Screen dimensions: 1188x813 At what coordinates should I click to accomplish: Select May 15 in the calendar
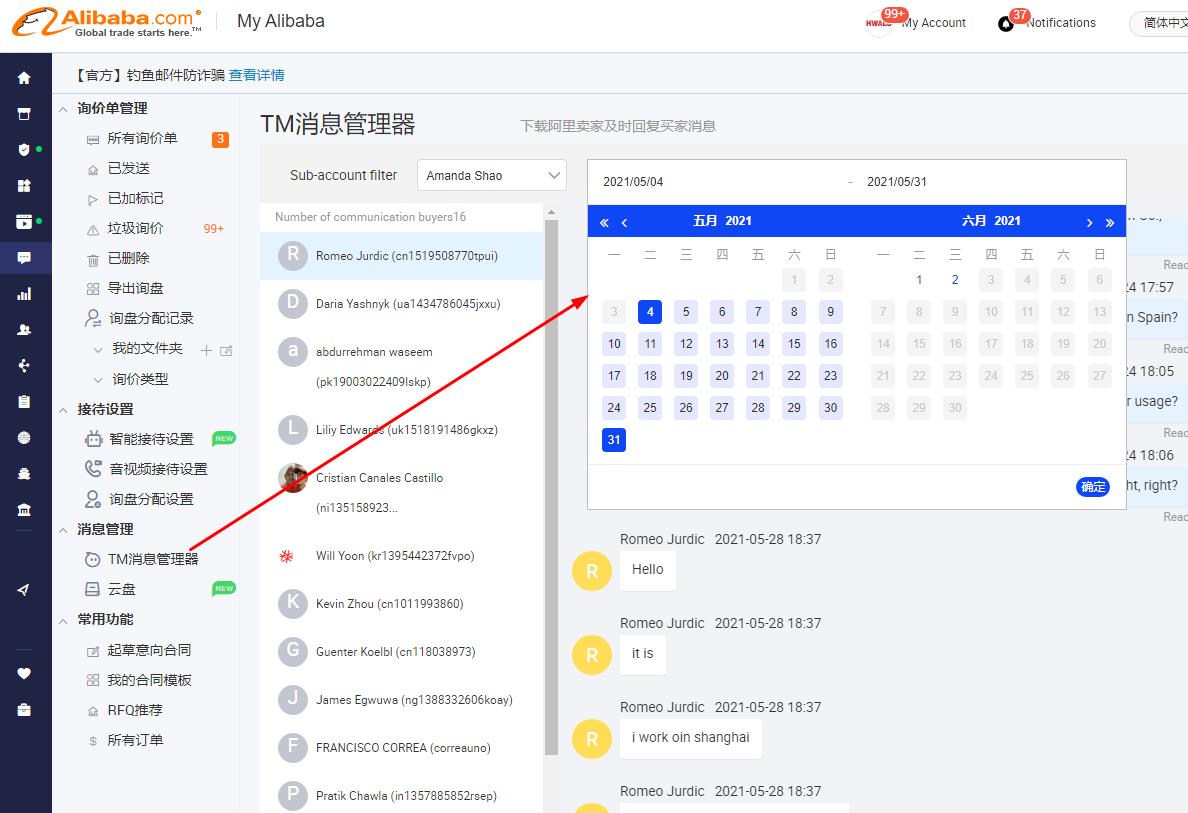(x=794, y=344)
